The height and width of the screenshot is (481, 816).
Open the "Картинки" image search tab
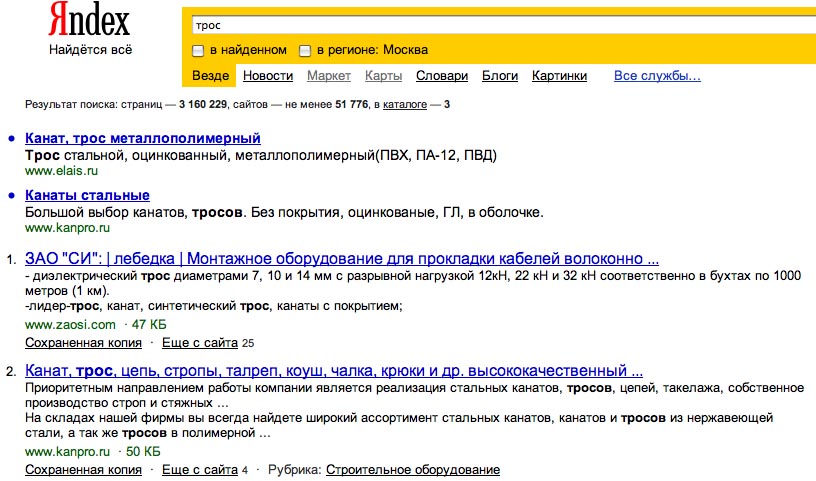[559, 76]
